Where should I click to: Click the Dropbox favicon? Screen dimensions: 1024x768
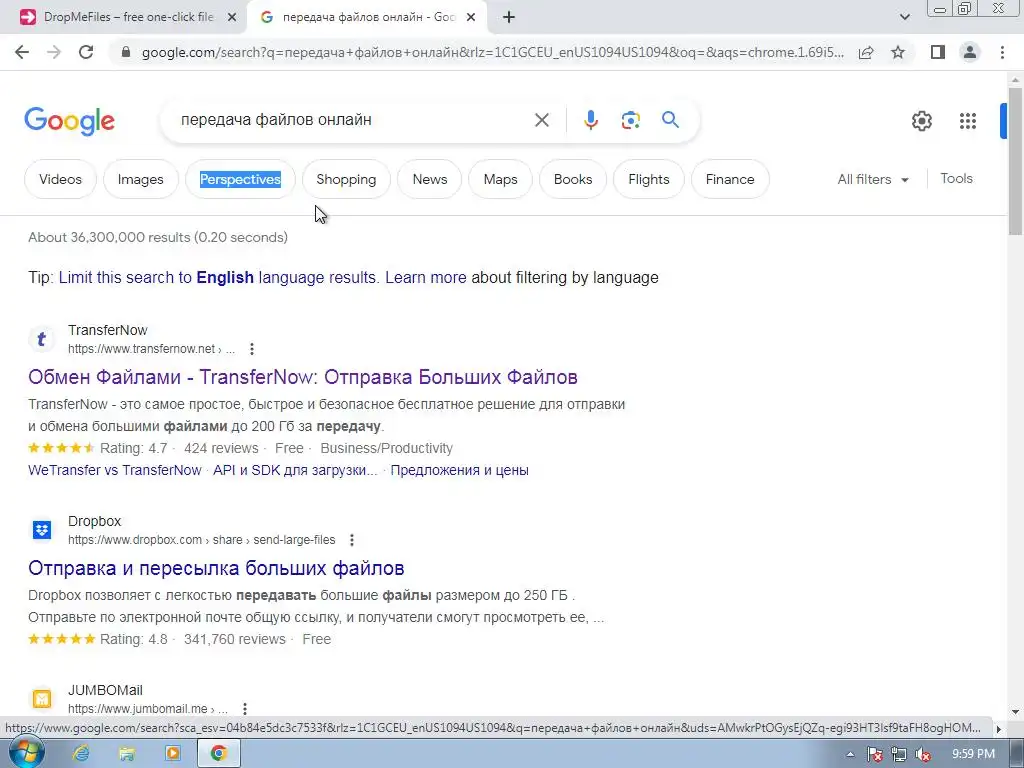pos(42,530)
